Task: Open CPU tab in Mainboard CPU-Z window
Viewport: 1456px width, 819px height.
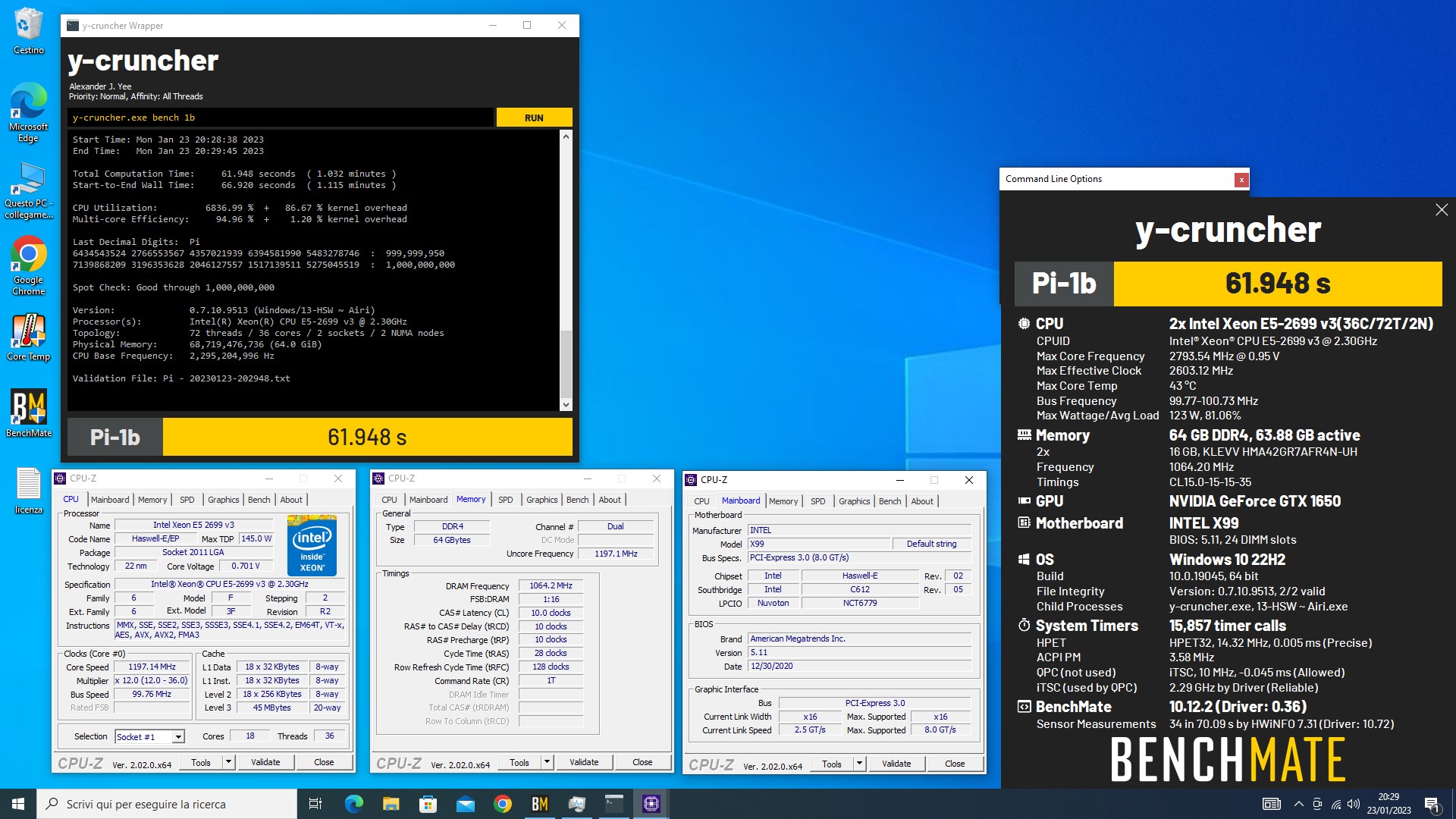Action: point(701,501)
